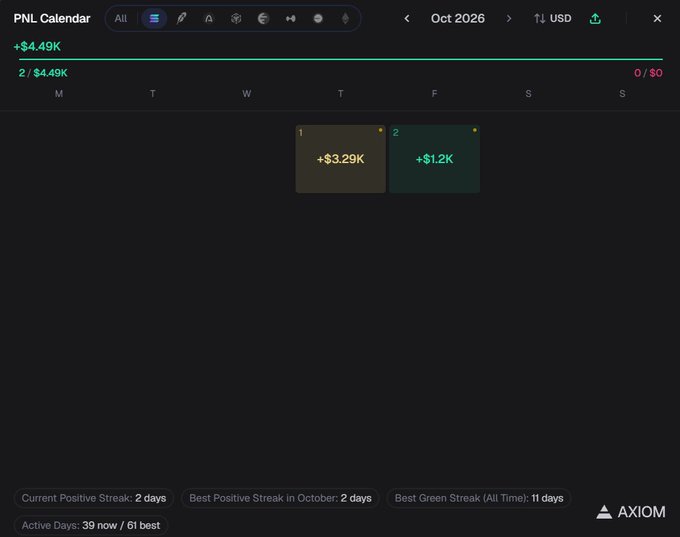
Task: Click the Oct 2026 month label
Action: (x=458, y=19)
